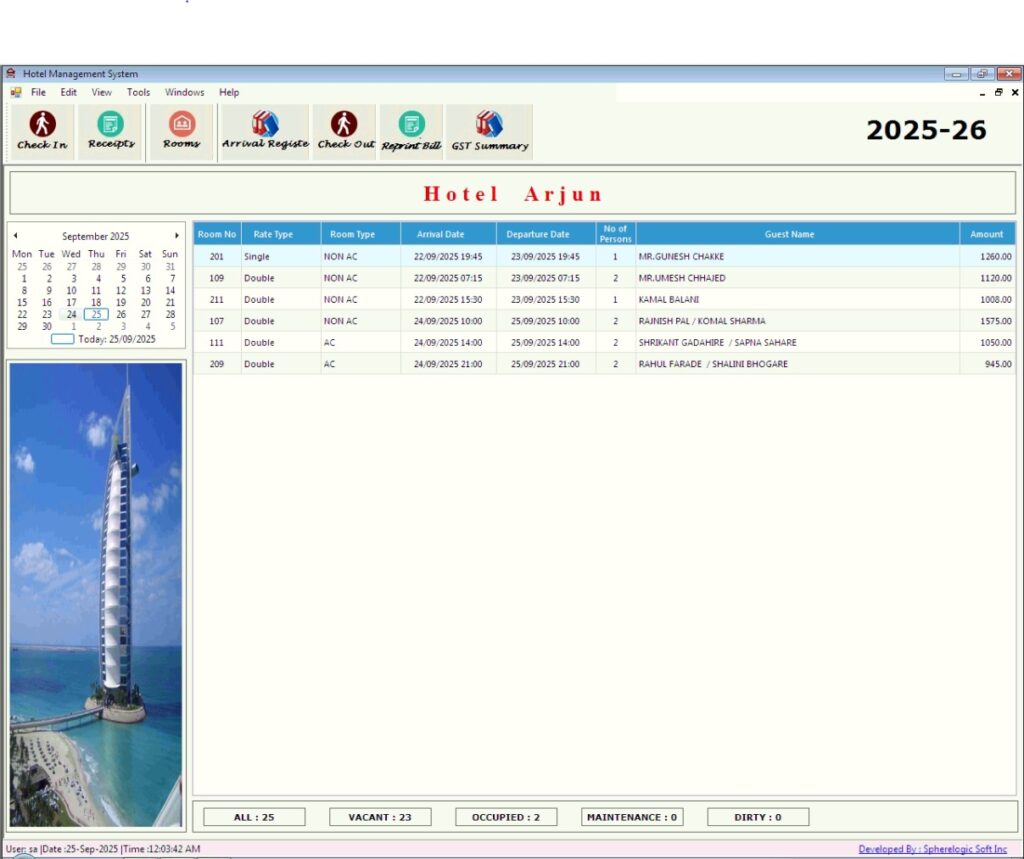Select the Check Out tool

[344, 131]
